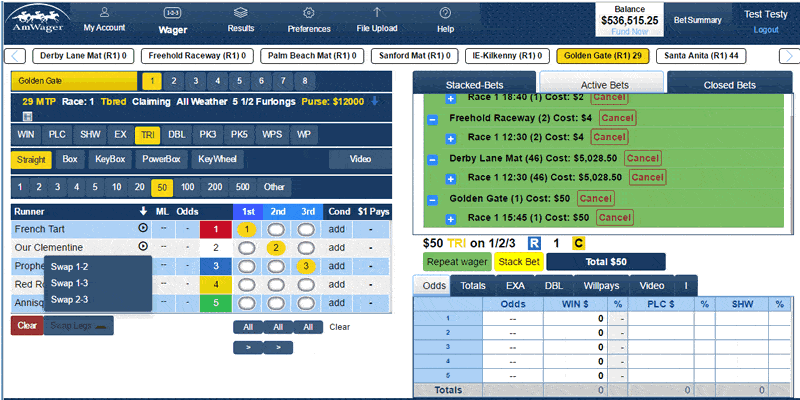The image size is (800, 400).
Task: Select 1st position for Our Clementine
Action: pyautogui.click(x=247, y=248)
